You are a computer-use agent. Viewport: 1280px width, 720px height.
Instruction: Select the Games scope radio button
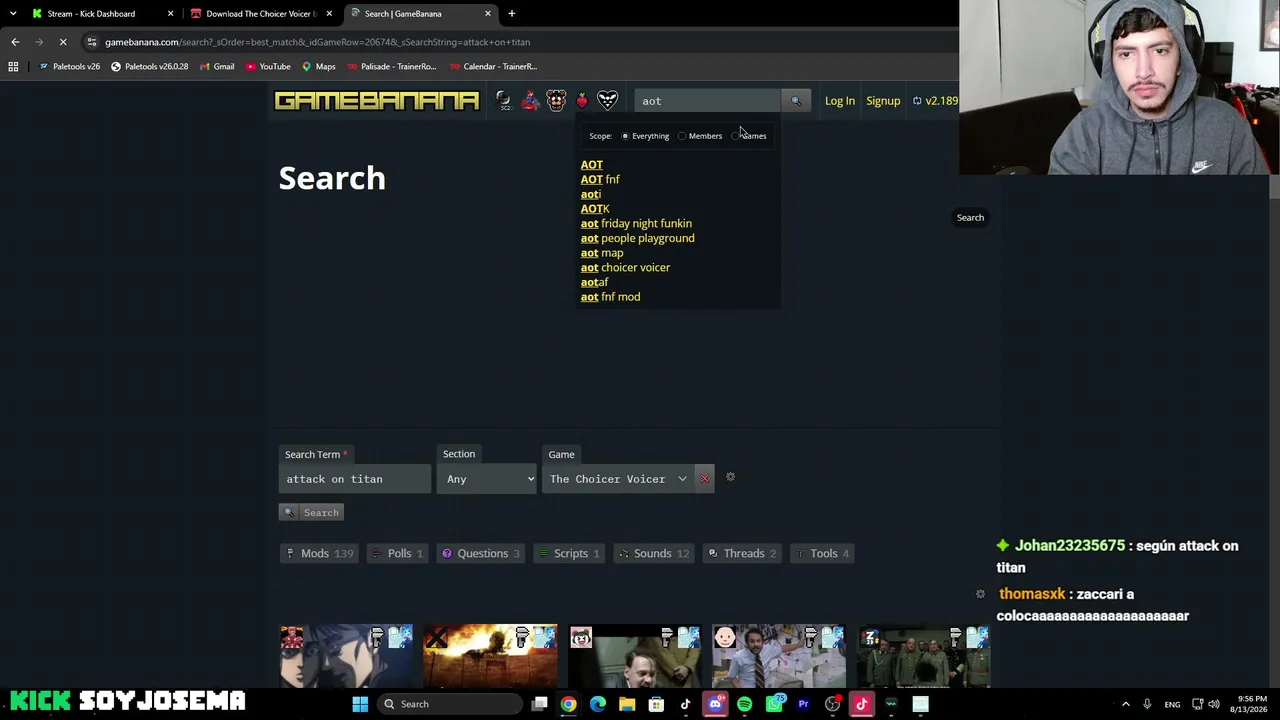(x=735, y=136)
